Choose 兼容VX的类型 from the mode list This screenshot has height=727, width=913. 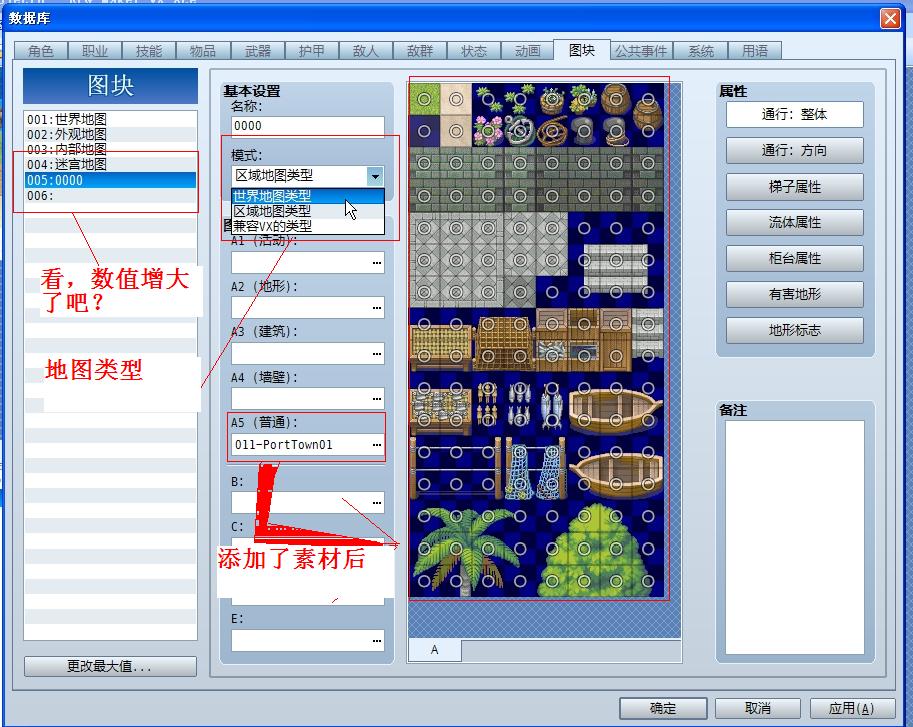point(307,226)
